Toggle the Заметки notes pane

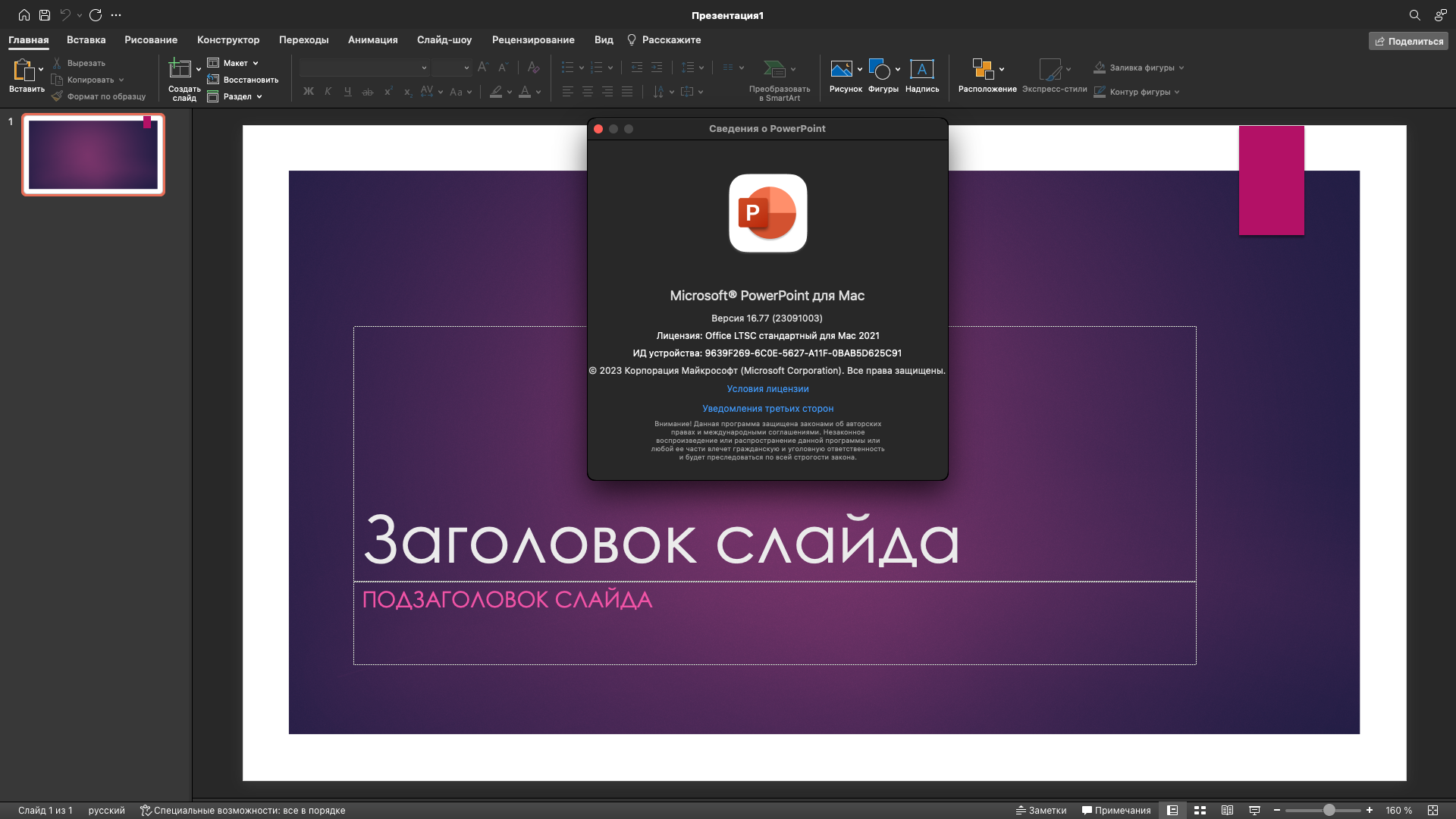point(1041,811)
